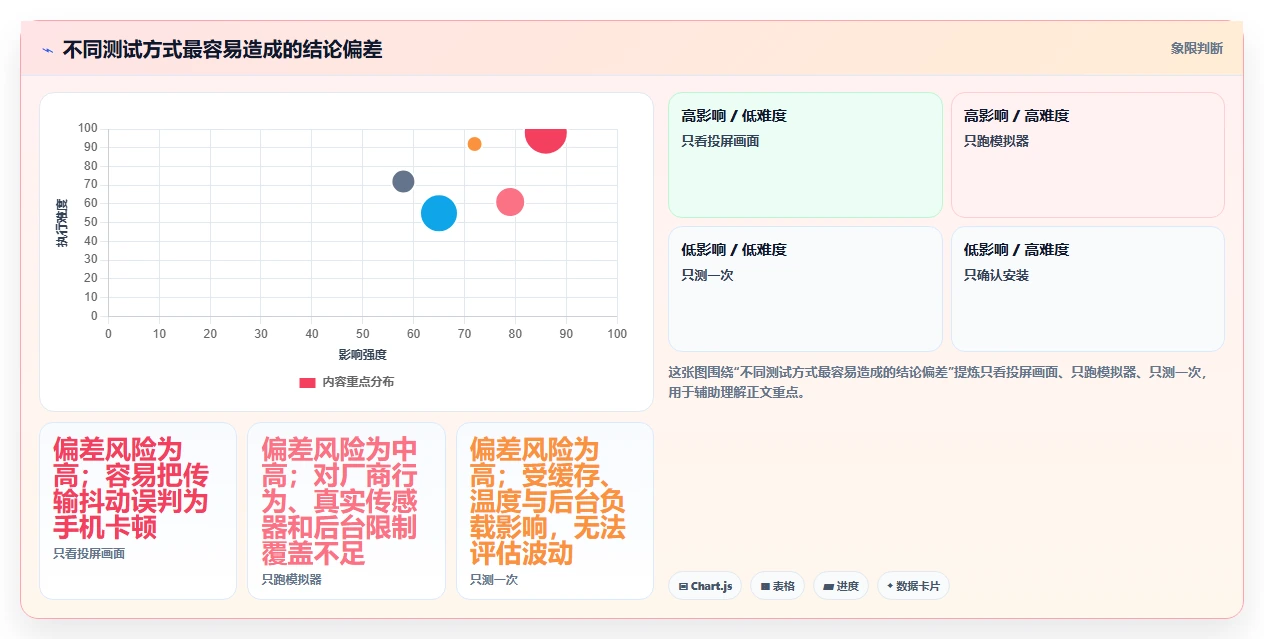1264x639 pixels.
Task: Click the 表格 tag chip
Action: [x=777, y=586]
